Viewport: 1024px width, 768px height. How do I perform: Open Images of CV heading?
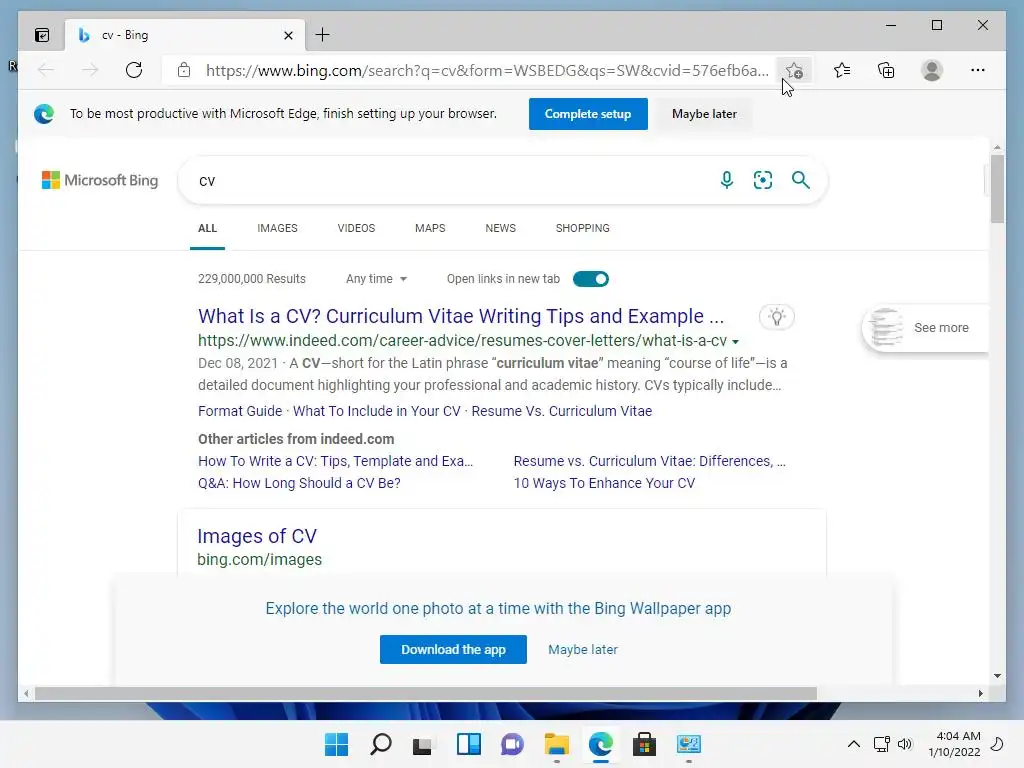257,536
